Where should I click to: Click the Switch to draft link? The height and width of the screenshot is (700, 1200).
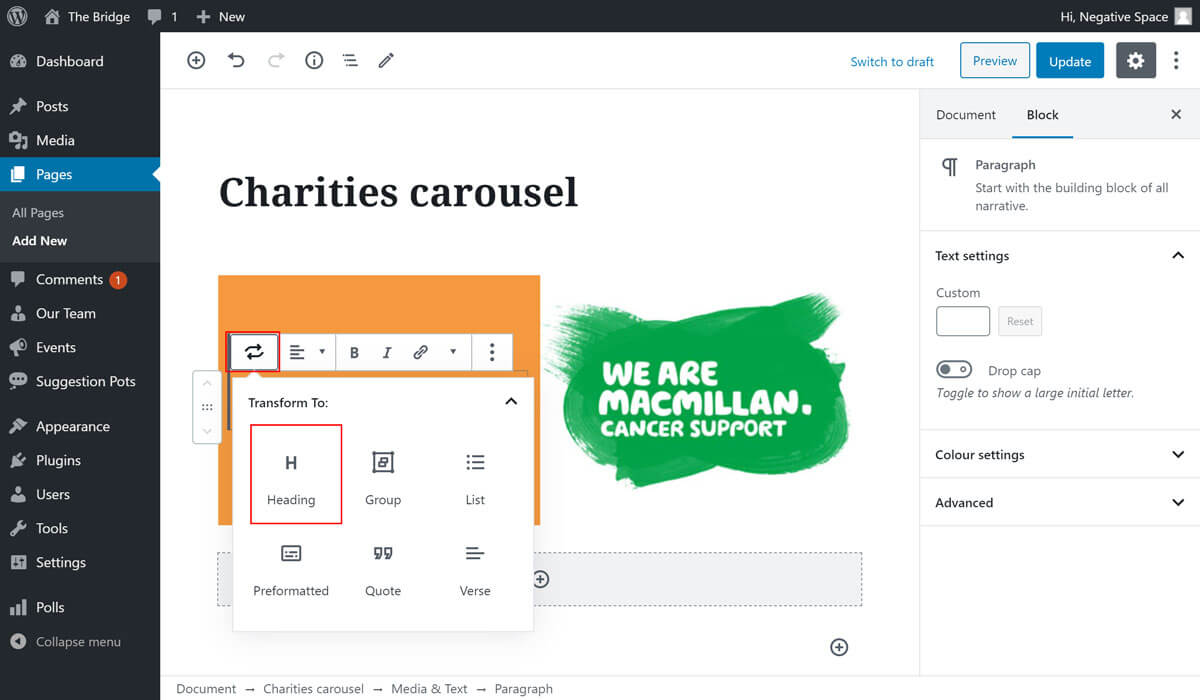892,62
